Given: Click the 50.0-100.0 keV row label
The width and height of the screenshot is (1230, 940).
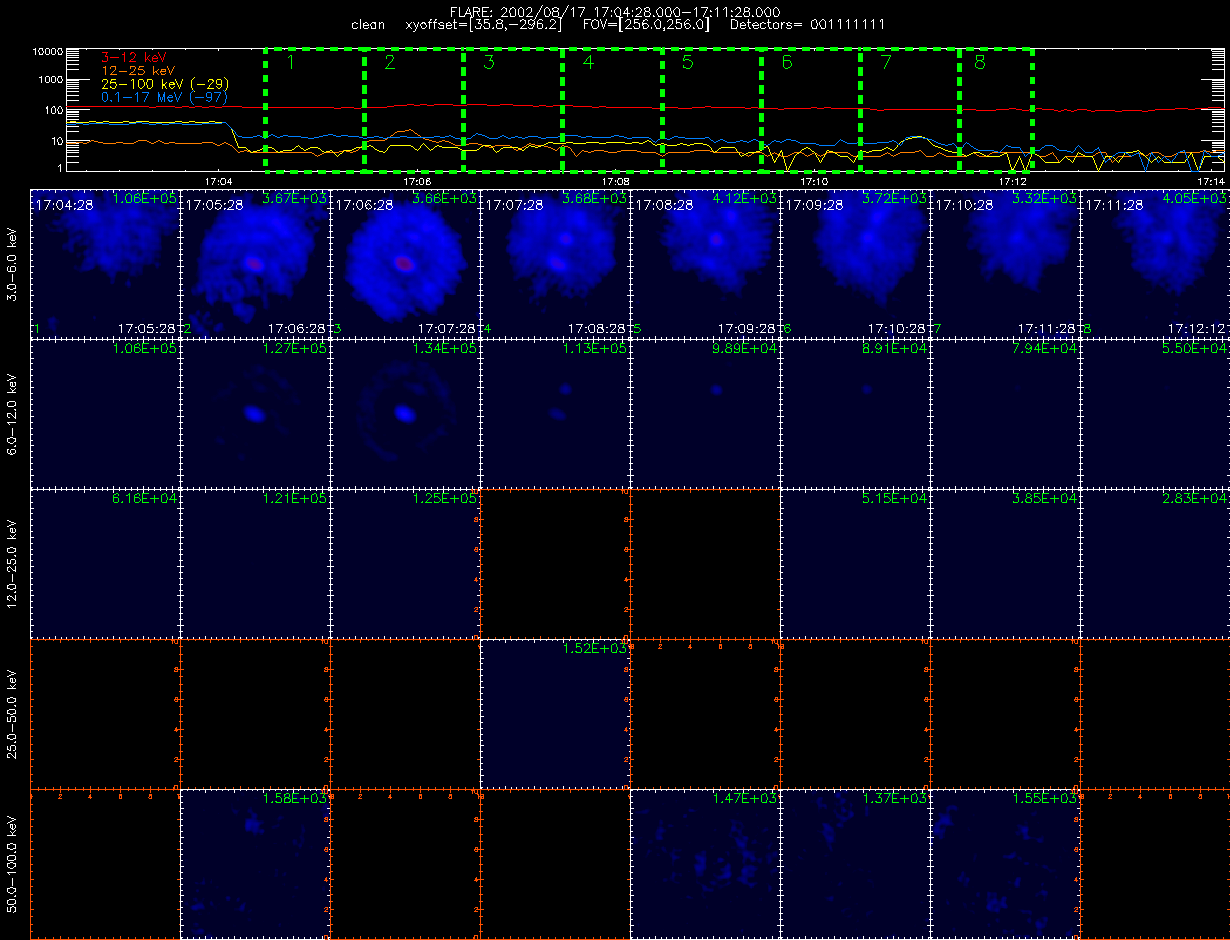Looking at the screenshot, I should 13,863.
